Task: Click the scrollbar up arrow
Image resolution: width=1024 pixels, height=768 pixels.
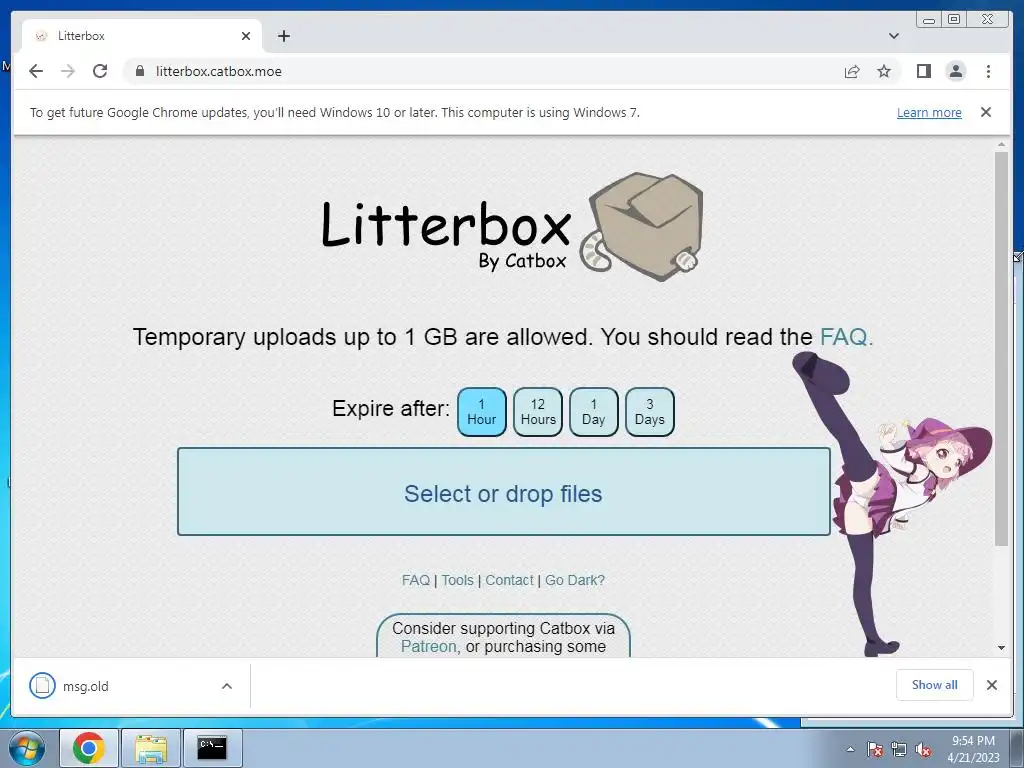Action: (x=1001, y=144)
